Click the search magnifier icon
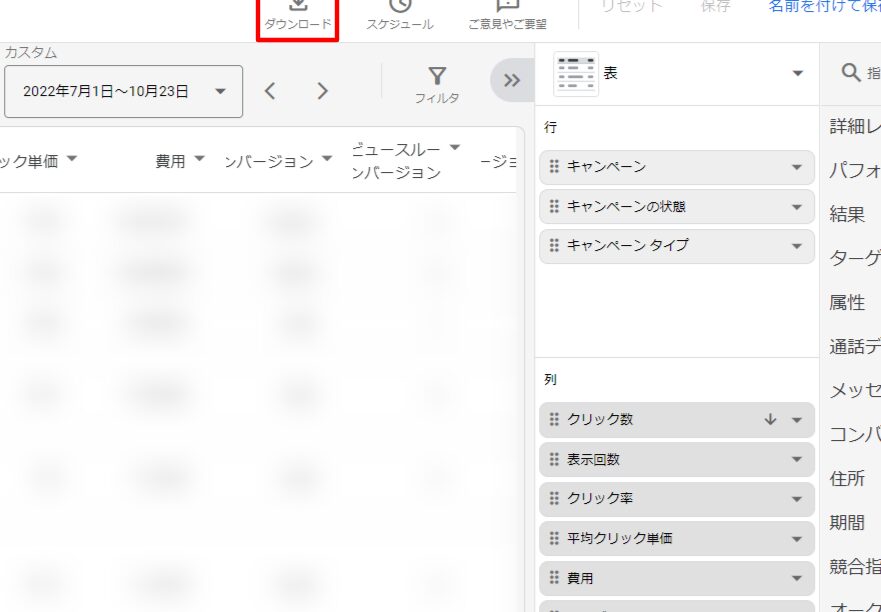This screenshot has height=612, width=881. tap(851, 73)
